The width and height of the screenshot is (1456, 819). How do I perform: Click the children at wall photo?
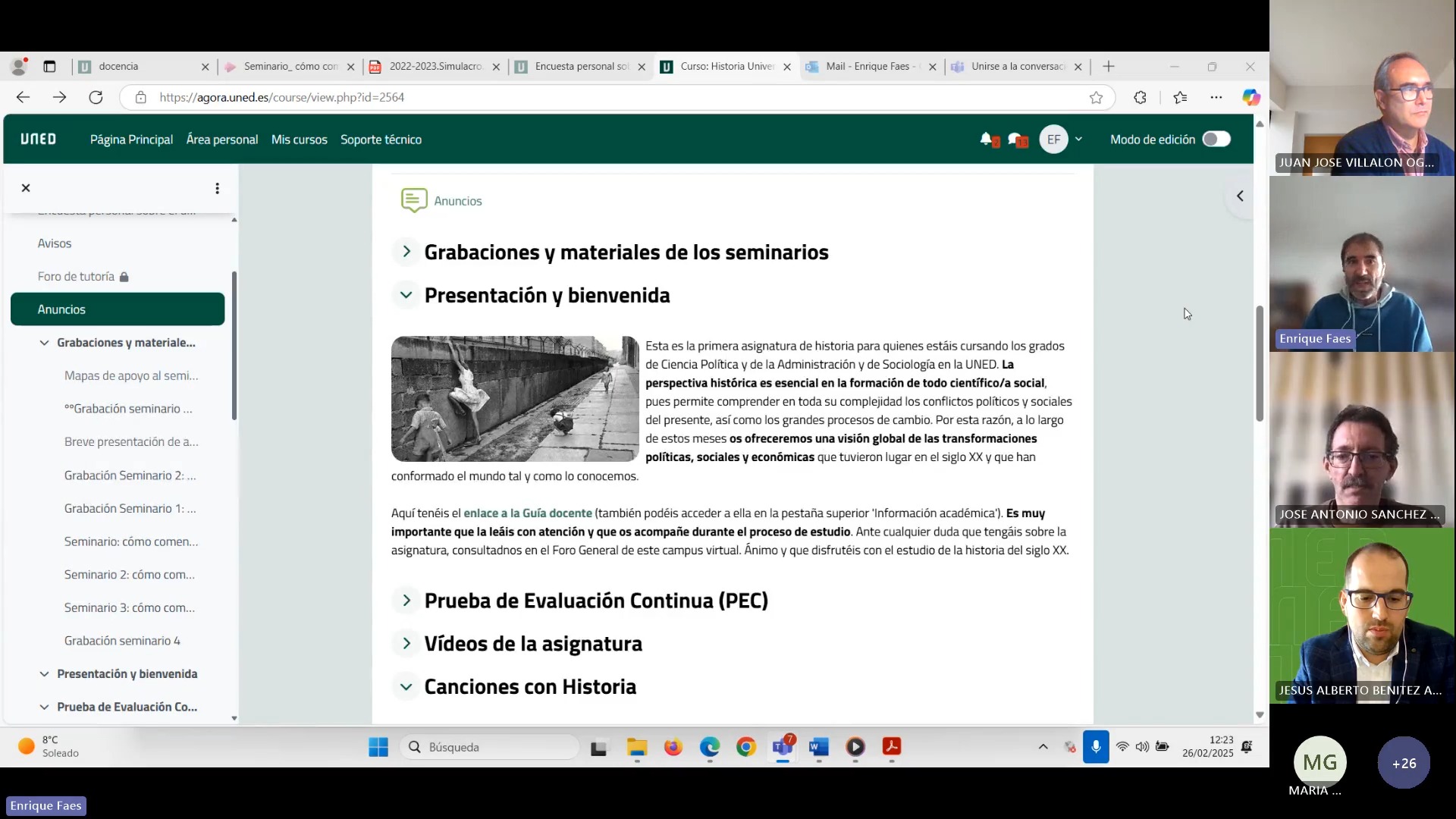pyautogui.click(x=515, y=399)
